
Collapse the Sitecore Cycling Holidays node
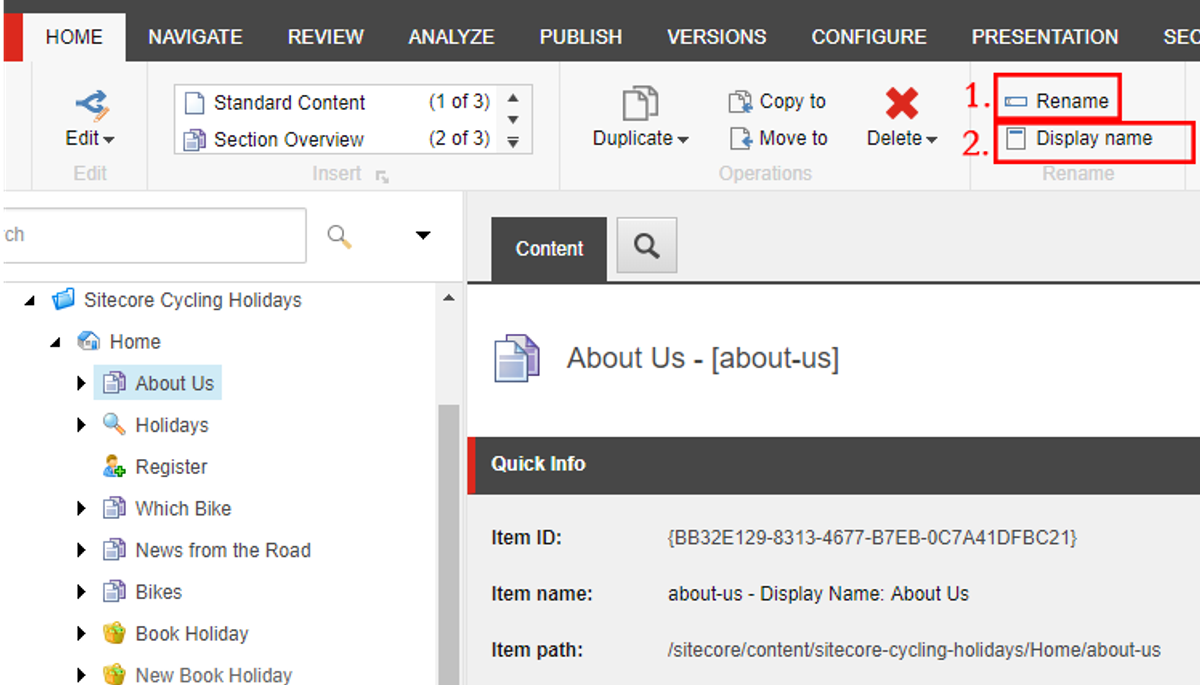pos(29,300)
